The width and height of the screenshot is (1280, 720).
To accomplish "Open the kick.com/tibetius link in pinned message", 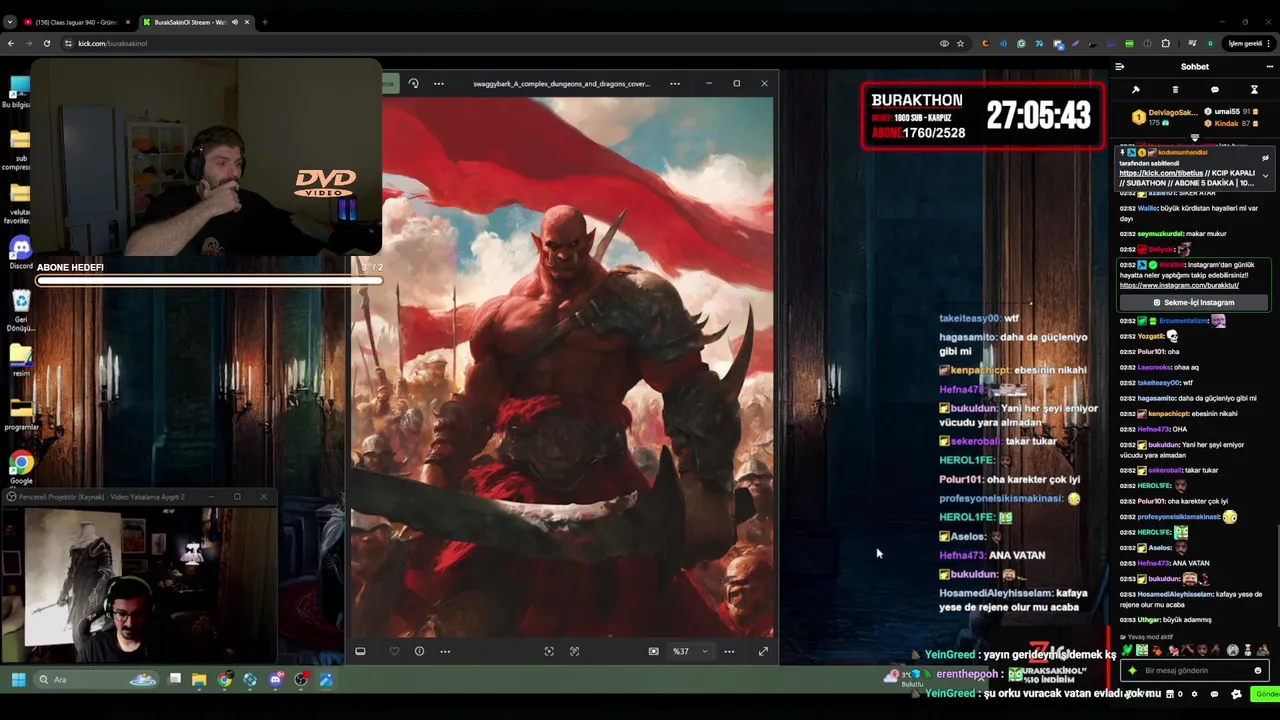I will click(1160, 173).
